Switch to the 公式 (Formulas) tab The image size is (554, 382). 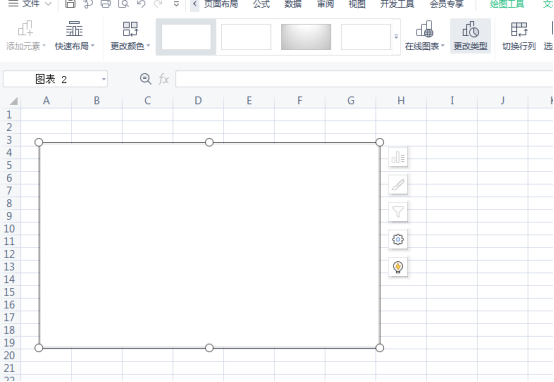tap(261, 4)
